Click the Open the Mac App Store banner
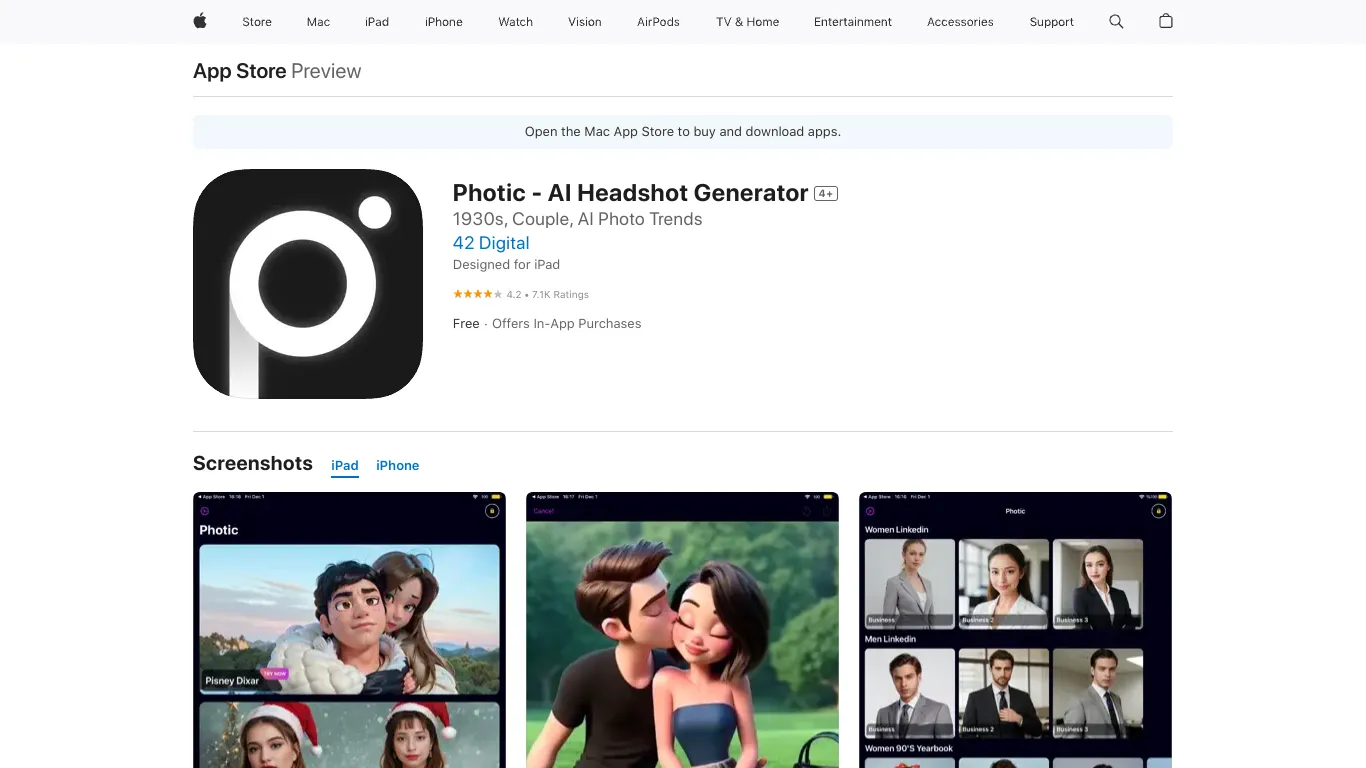Viewport: 1366px width, 768px height. [683, 131]
